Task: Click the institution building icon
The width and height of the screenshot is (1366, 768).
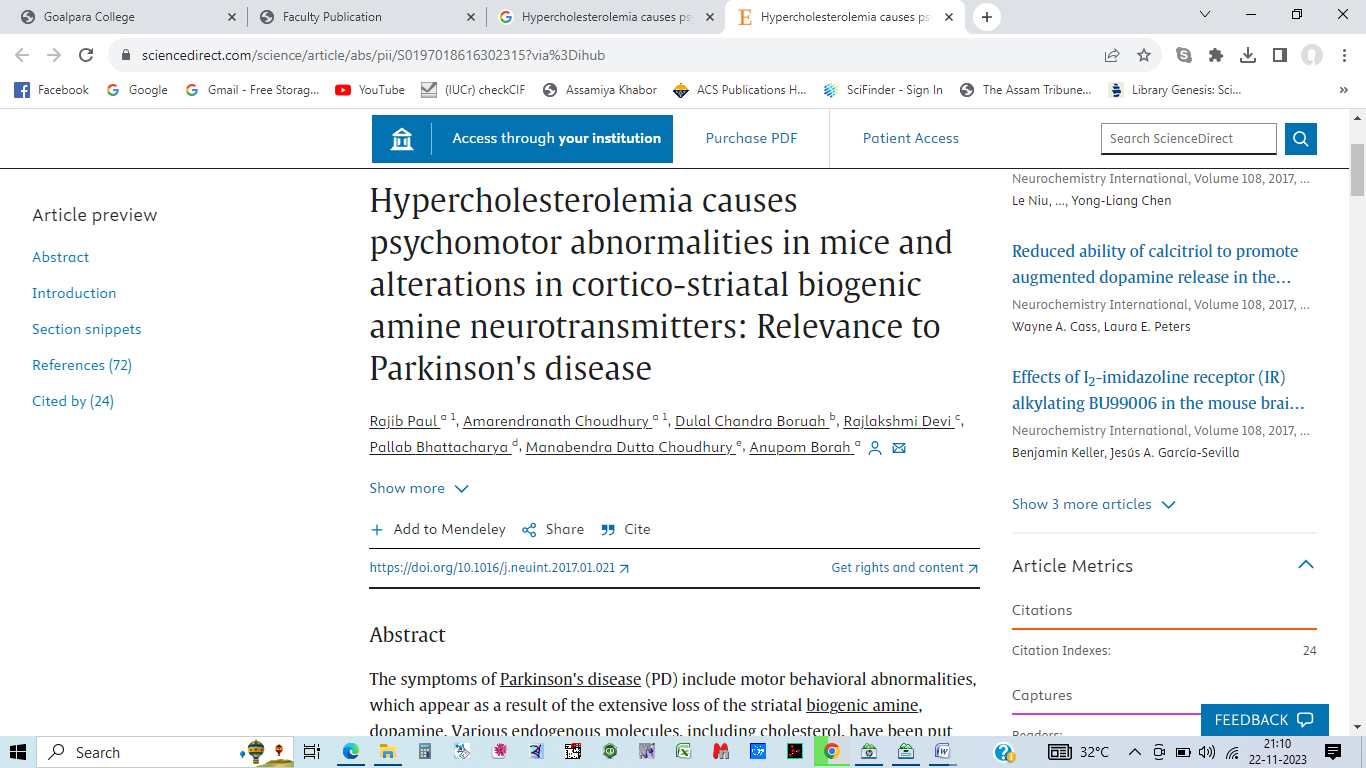Action: (x=402, y=139)
